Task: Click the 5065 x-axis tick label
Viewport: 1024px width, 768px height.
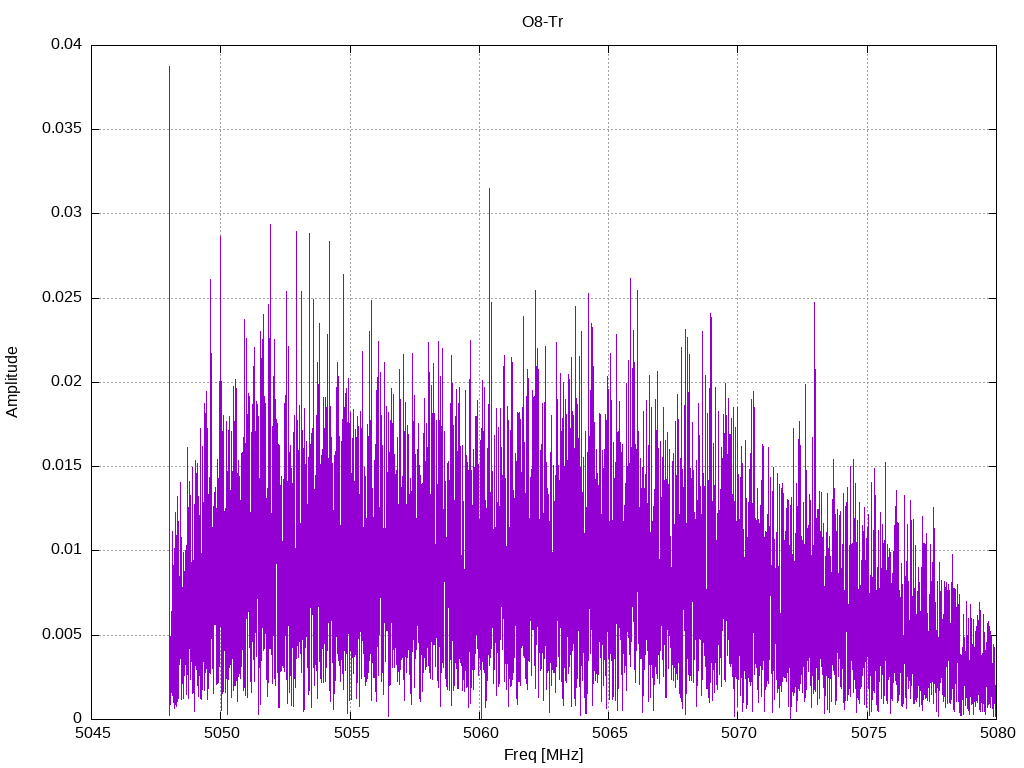Action: pos(609,733)
